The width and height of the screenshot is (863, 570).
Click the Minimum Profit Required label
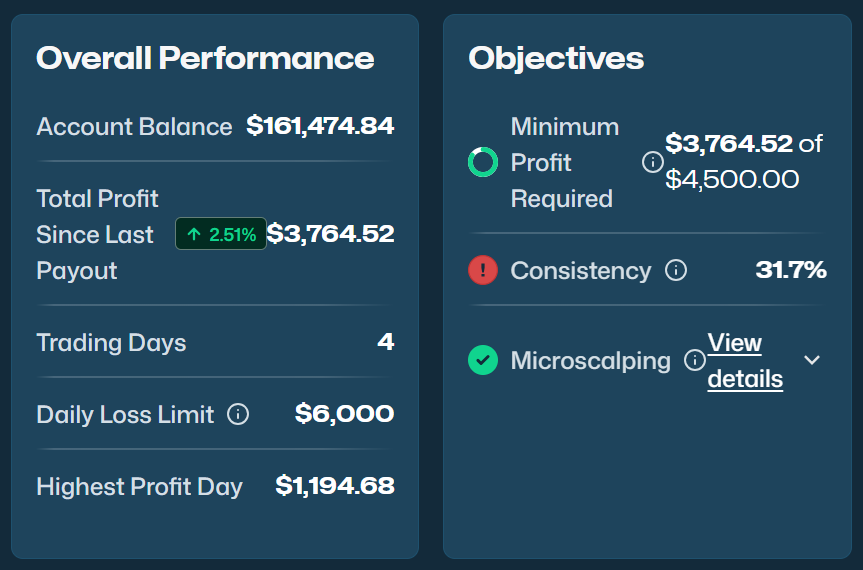565,163
